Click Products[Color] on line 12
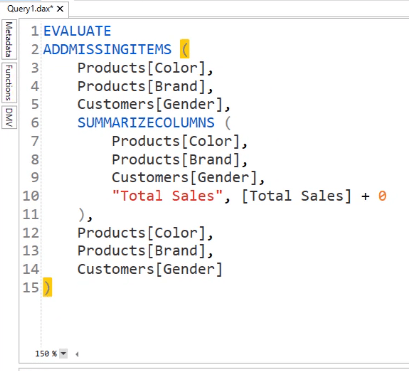Screen dimensions: 409x371 [x=141, y=233]
